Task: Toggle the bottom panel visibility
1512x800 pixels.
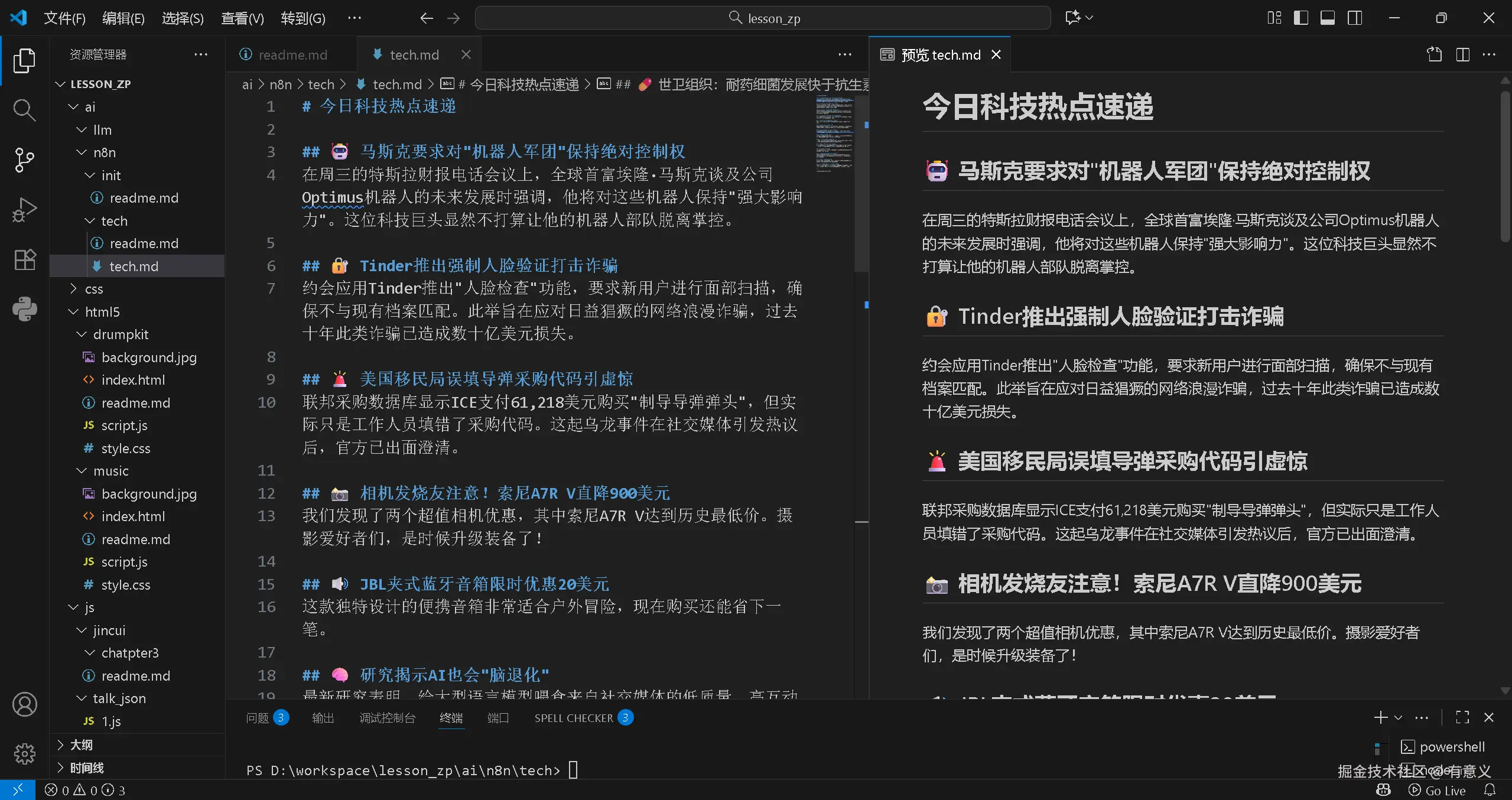Action: tap(1328, 18)
